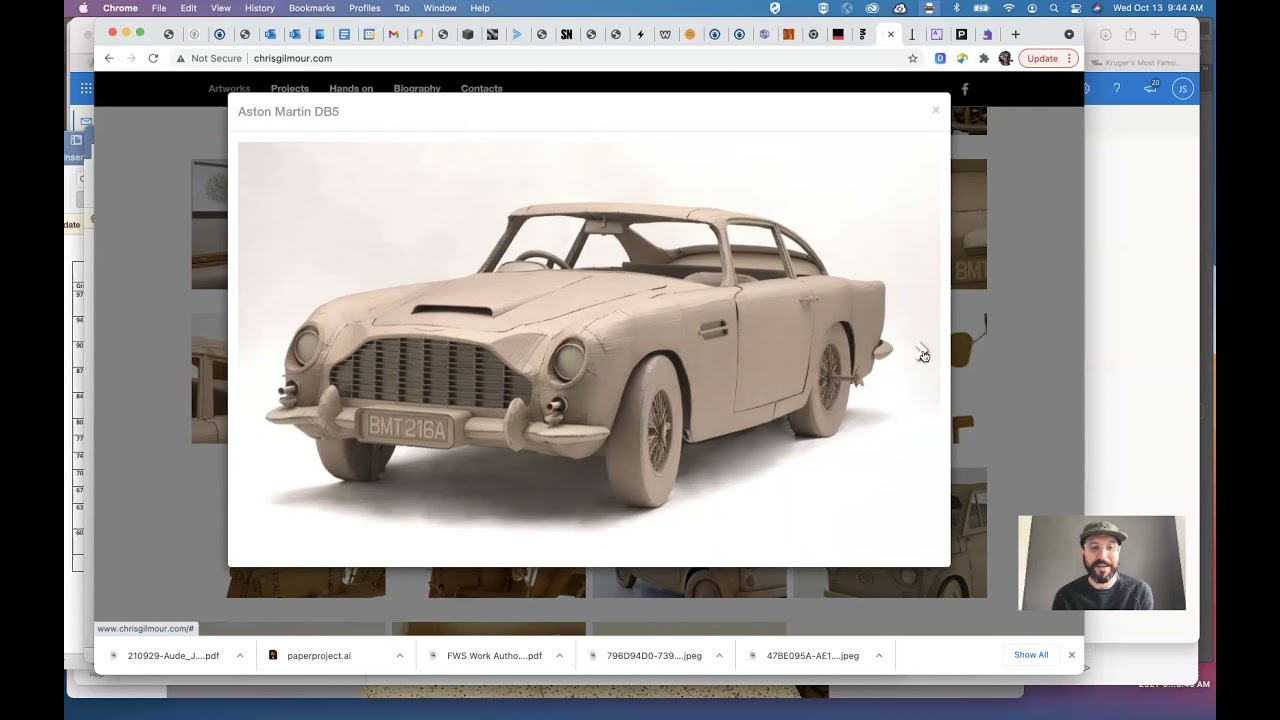Screen dimensions: 1280x720
Task: Expand options for 47BE095A-AE1 jpeg download
Action: [x=879, y=656]
